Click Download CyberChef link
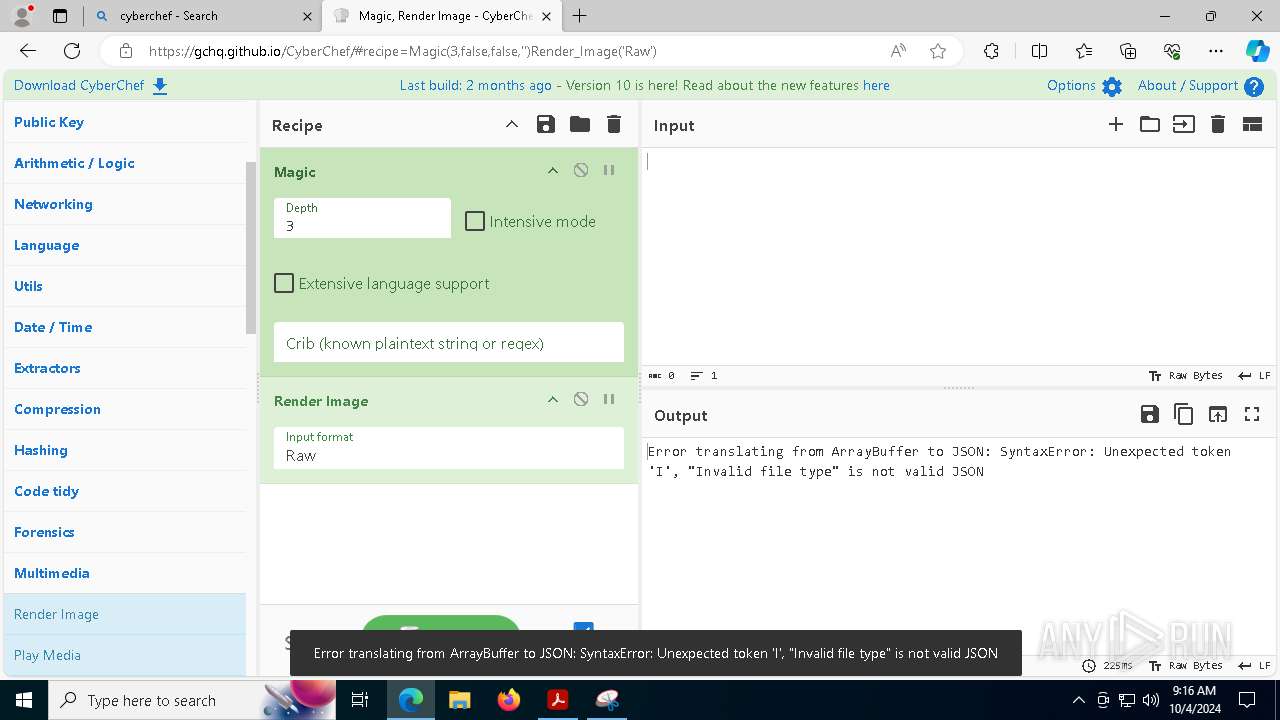 91,86
